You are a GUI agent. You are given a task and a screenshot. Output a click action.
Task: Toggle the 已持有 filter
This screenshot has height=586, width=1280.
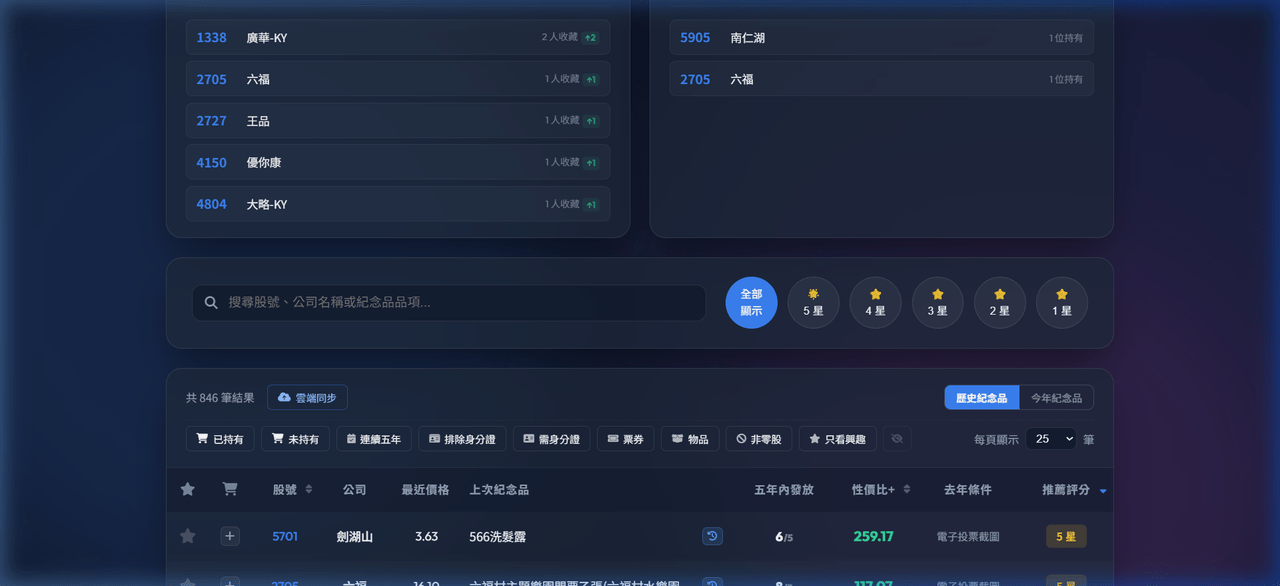(220, 439)
